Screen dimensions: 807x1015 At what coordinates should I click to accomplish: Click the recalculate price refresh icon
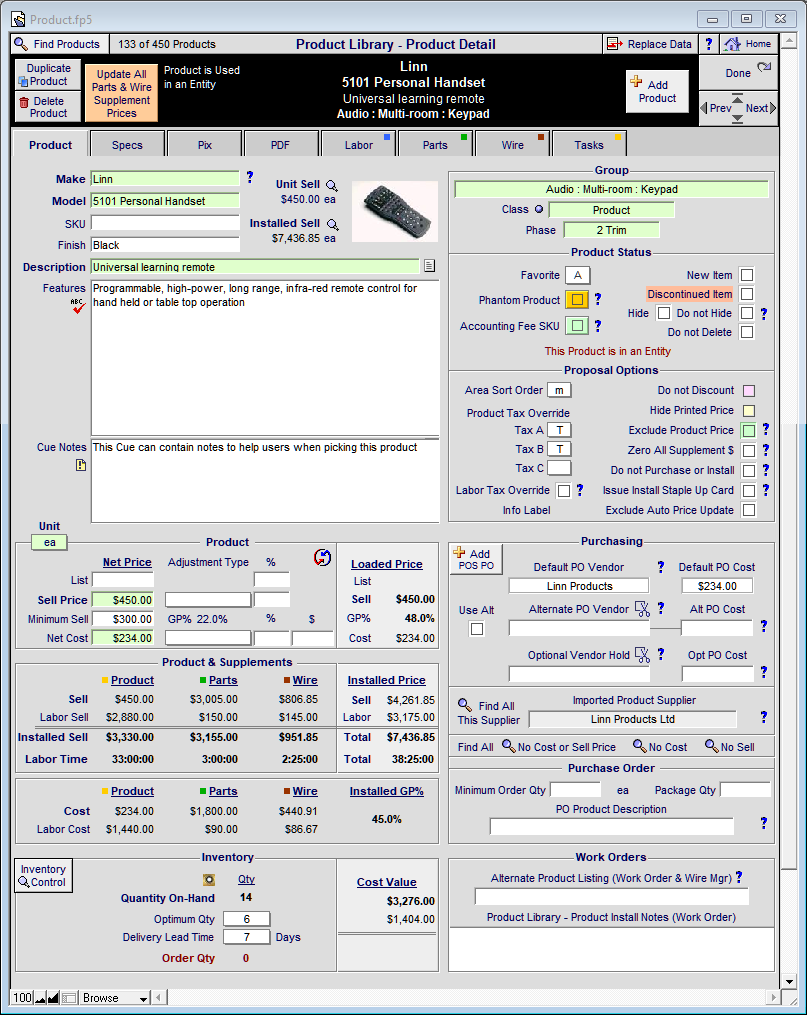[322, 557]
